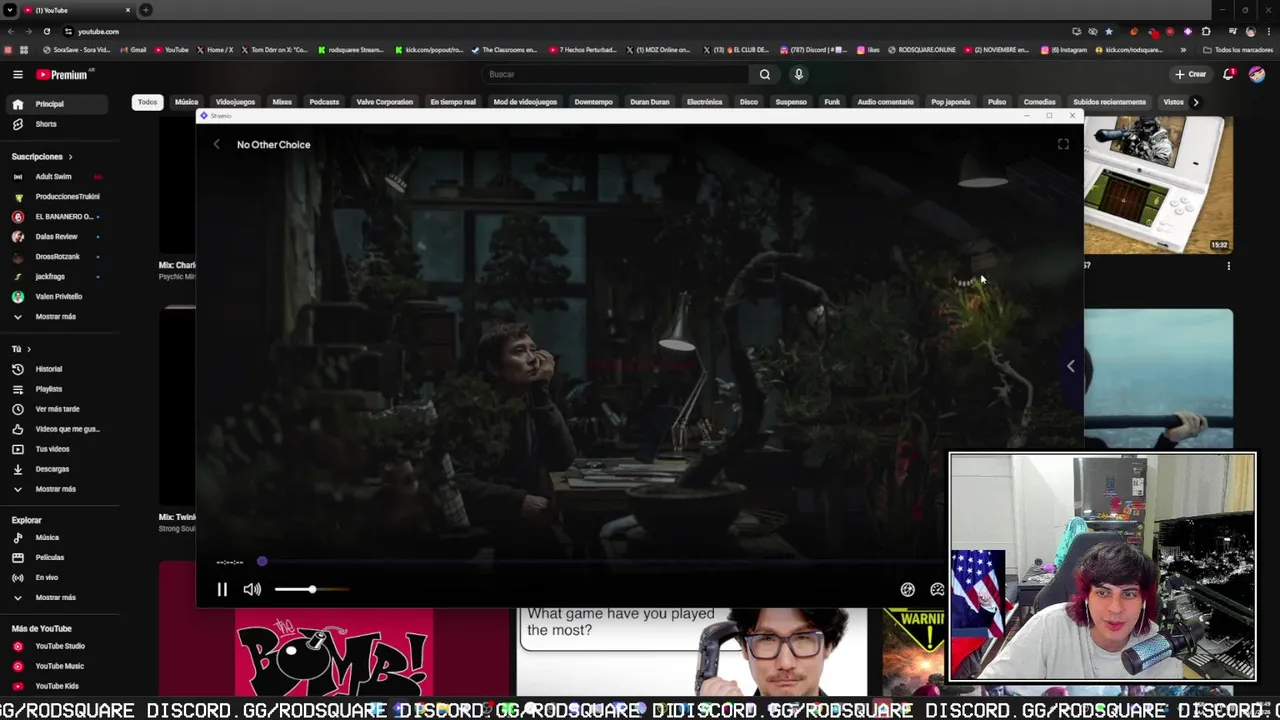Go to Principal in YouTube sidebar
This screenshot has width=1280, height=720.
pyautogui.click(x=60, y=104)
